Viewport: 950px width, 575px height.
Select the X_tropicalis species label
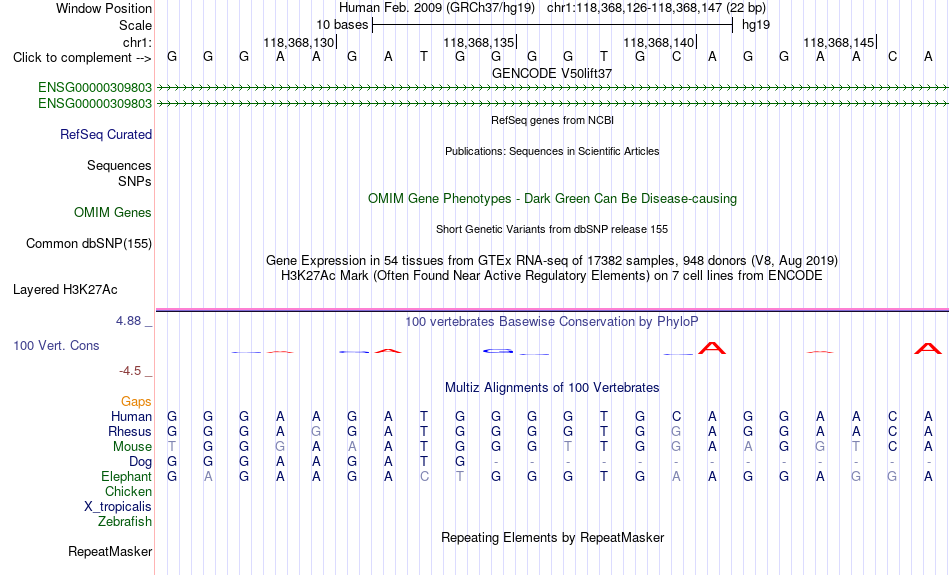pos(118,507)
